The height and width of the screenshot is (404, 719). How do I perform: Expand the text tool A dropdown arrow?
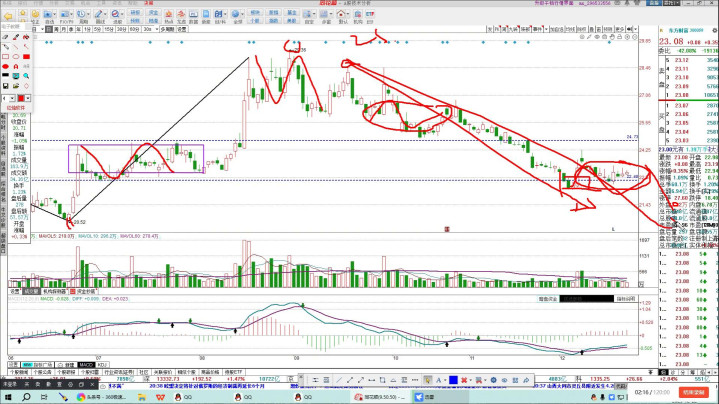click(445, 380)
